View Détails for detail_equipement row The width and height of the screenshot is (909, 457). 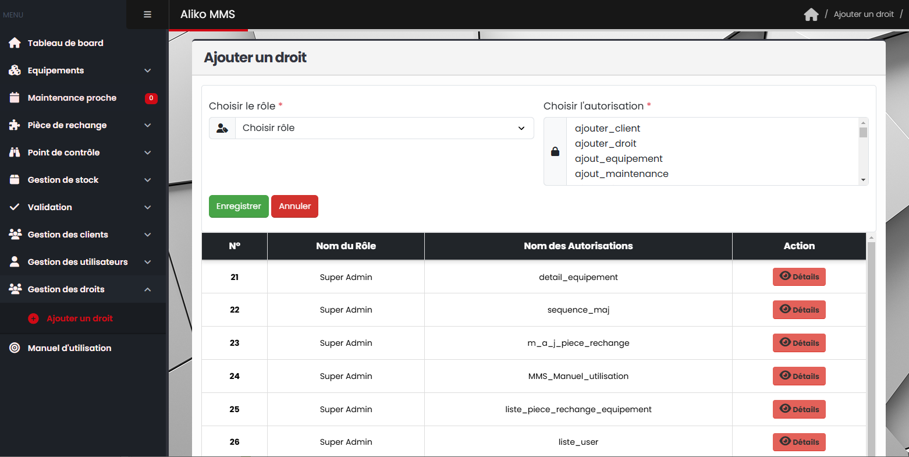click(x=798, y=277)
